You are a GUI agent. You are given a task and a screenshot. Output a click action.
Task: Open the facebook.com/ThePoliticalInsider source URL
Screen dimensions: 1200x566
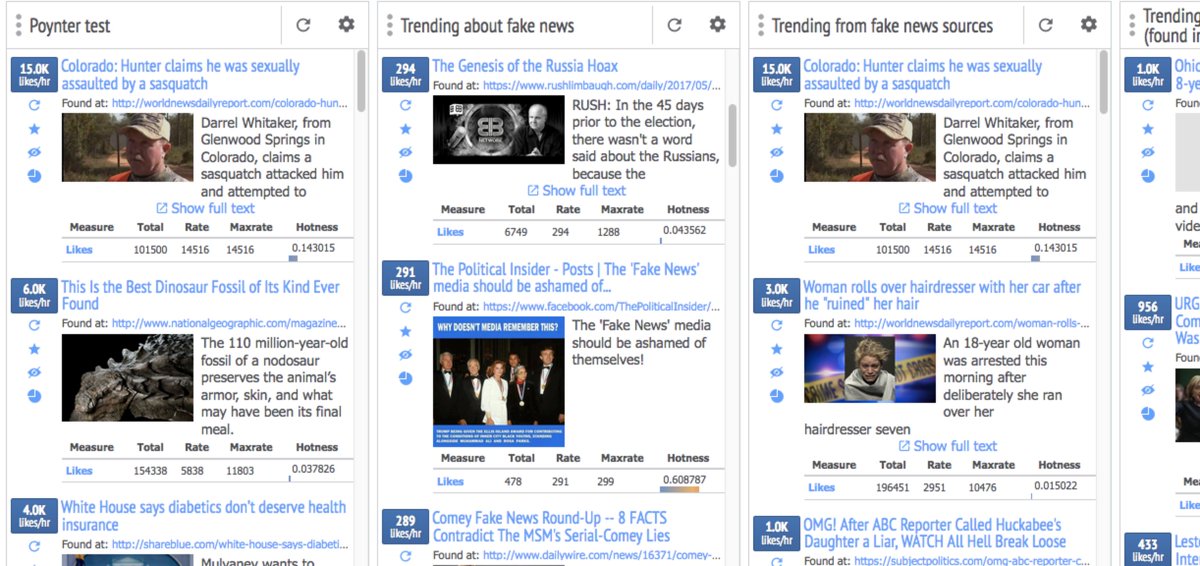pyautogui.click(x=602, y=306)
